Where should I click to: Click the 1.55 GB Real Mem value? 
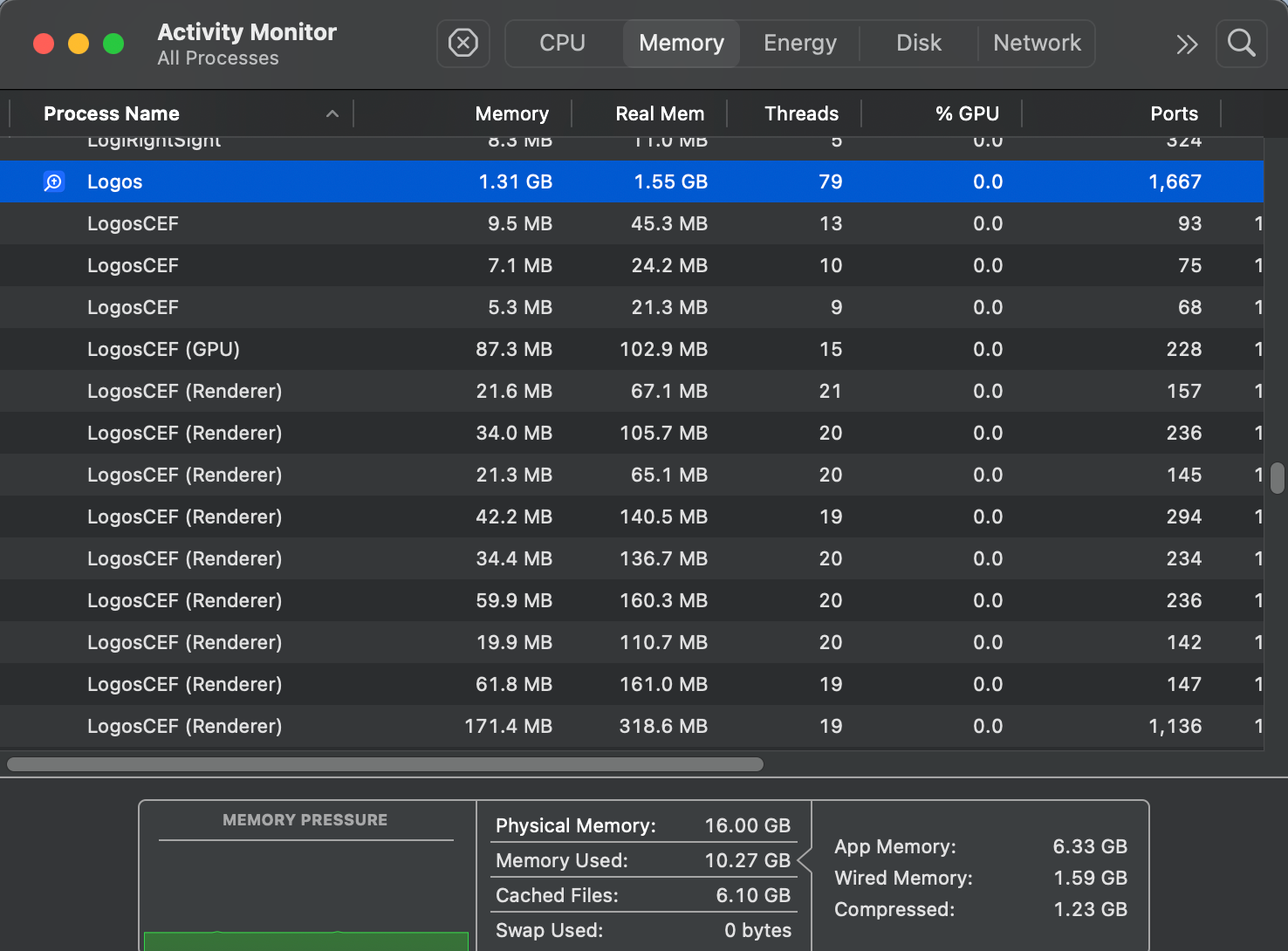[x=670, y=181]
